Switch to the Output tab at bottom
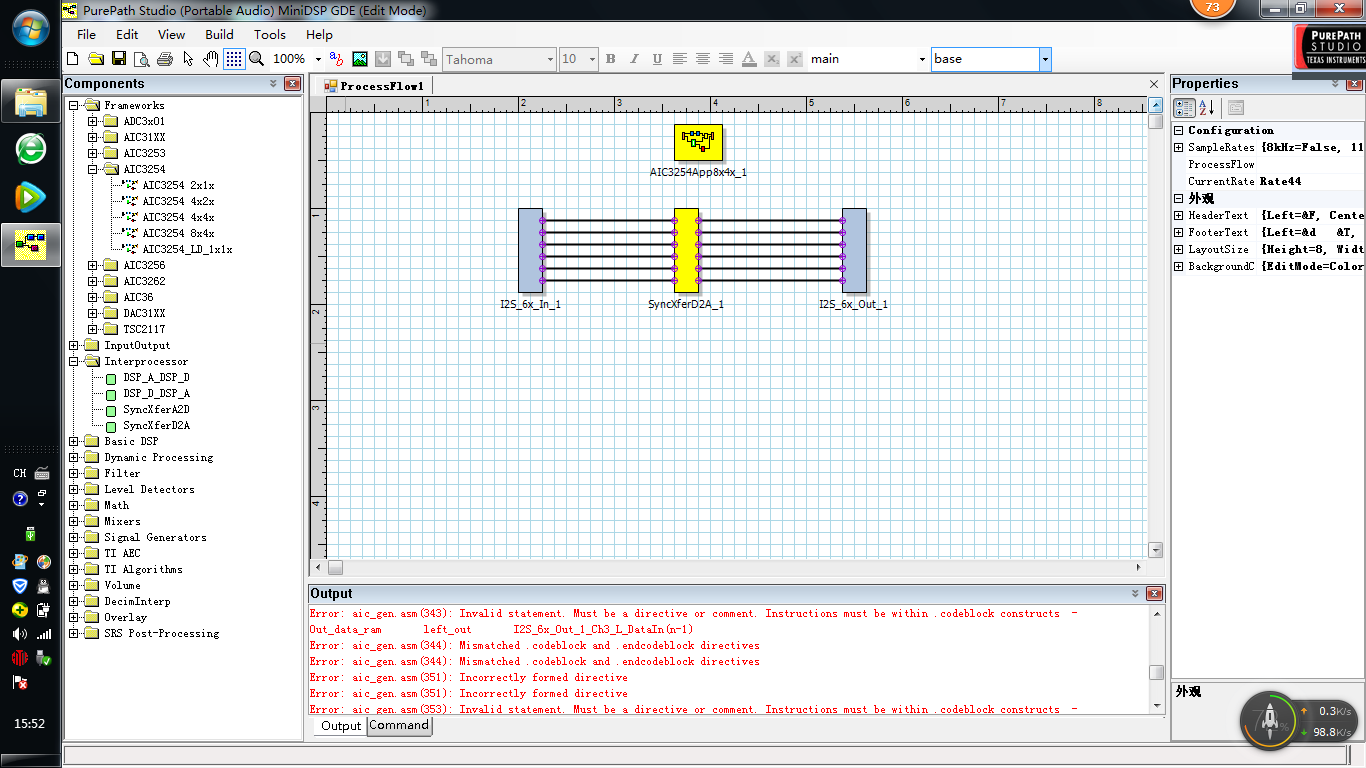The height and width of the screenshot is (768, 1366). click(340, 726)
